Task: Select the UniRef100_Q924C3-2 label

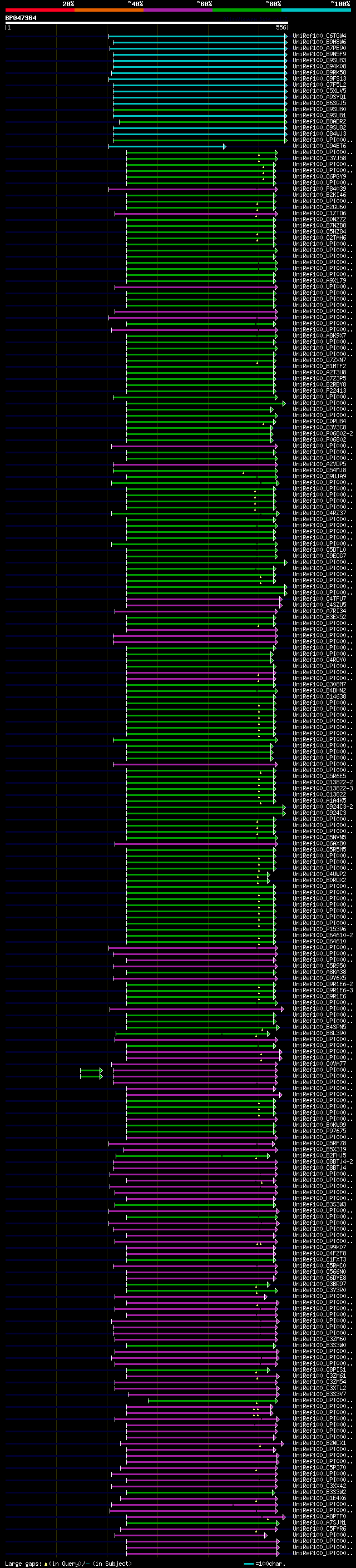Action: point(323,807)
